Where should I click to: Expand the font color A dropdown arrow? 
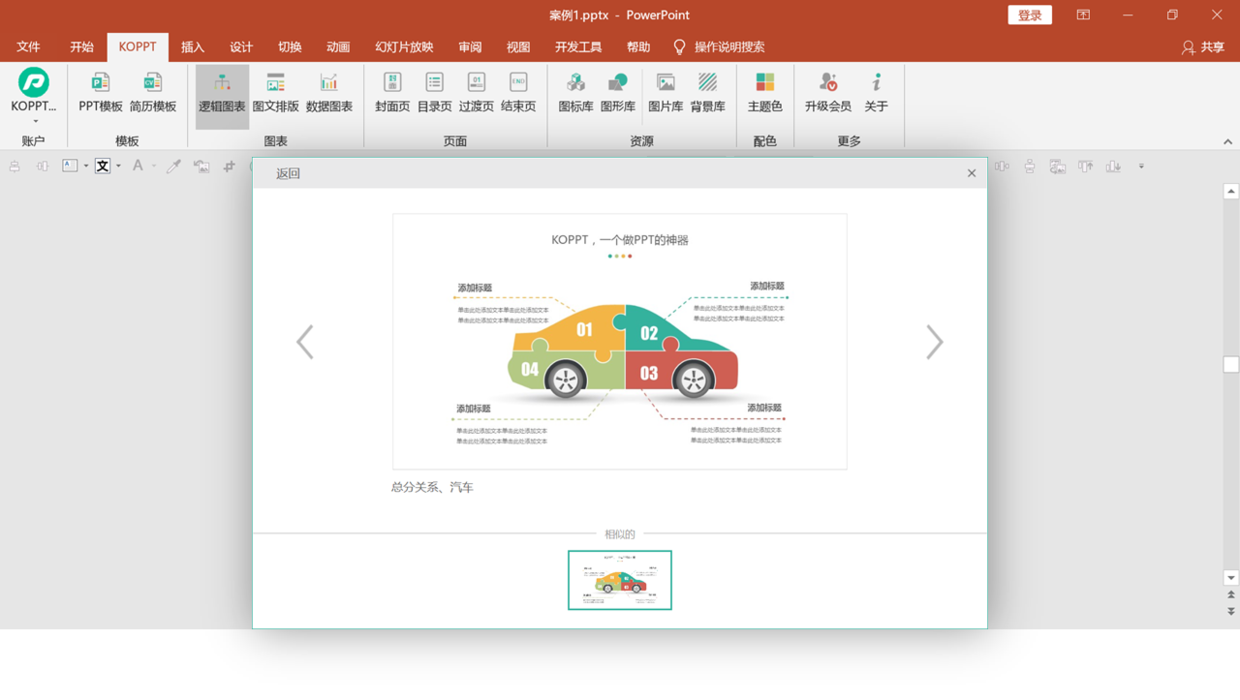[x=153, y=166]
